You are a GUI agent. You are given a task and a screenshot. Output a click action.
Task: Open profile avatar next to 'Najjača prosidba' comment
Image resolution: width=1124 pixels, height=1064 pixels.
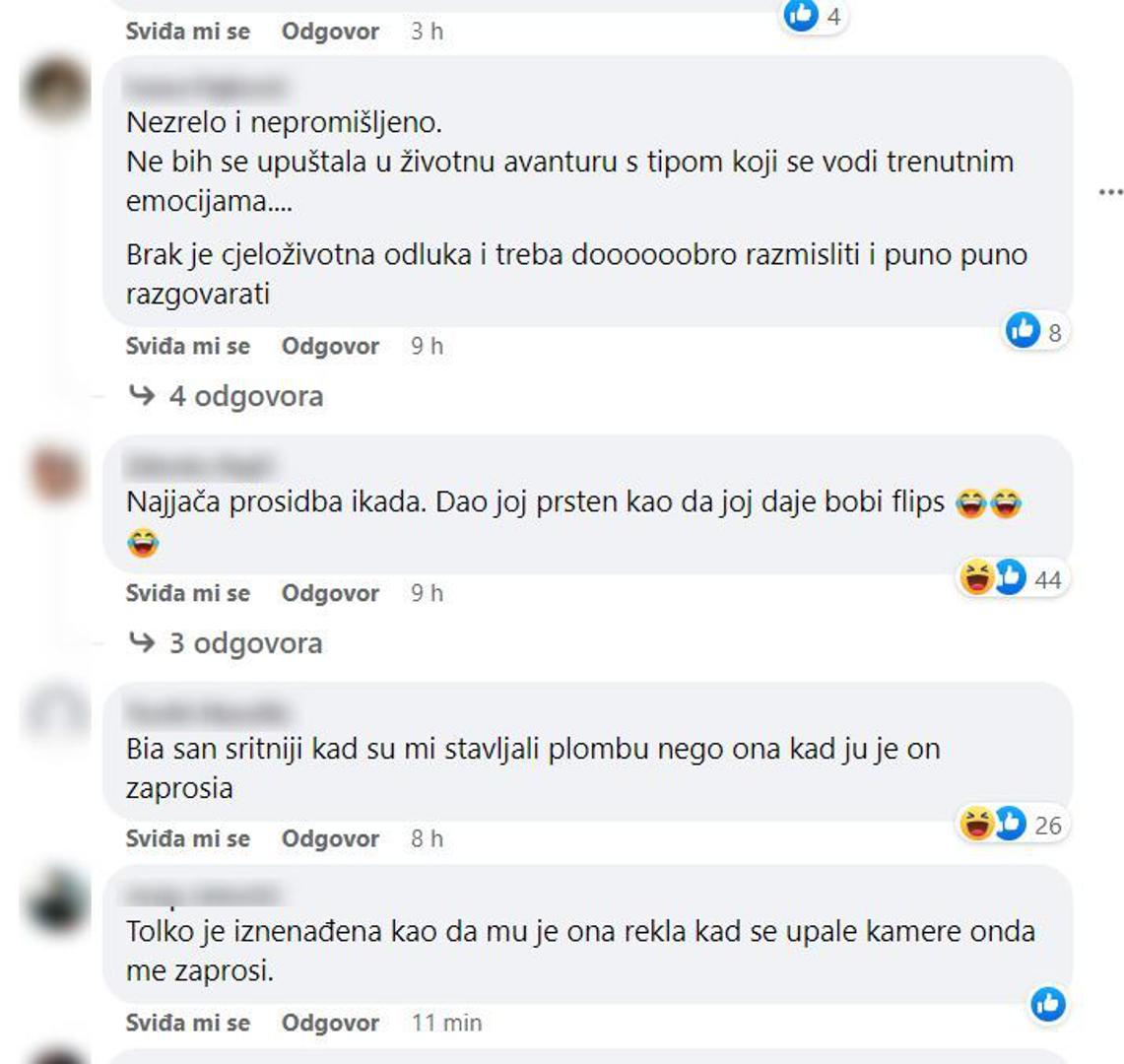[x=57, y=473]
